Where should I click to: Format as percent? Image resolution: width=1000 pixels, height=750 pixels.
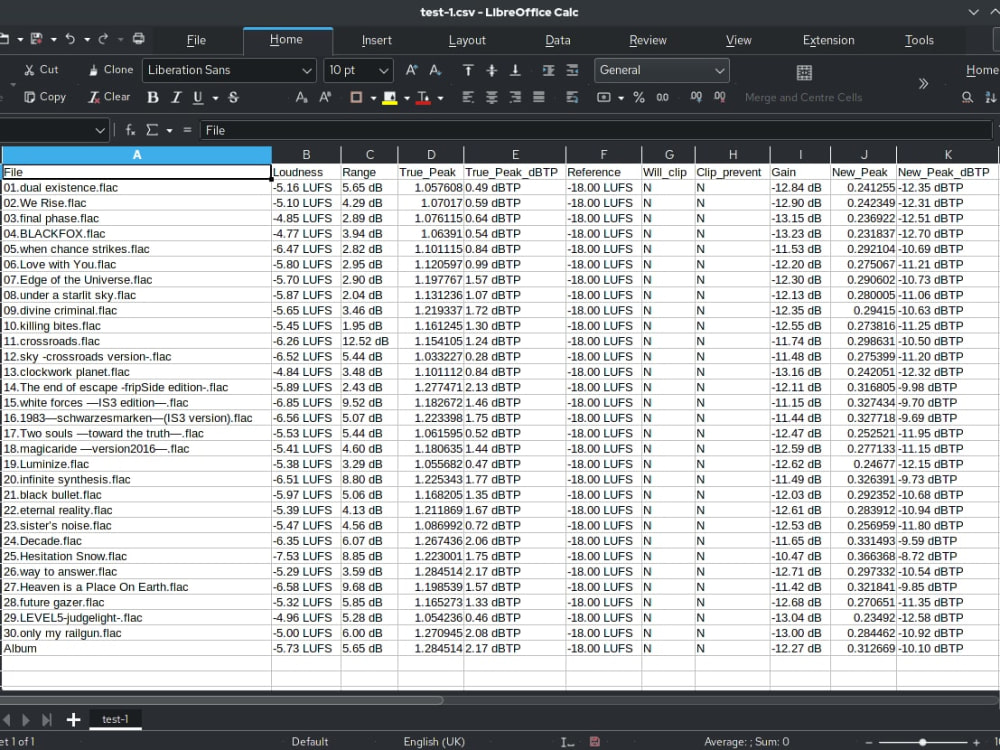click(639, 98)
